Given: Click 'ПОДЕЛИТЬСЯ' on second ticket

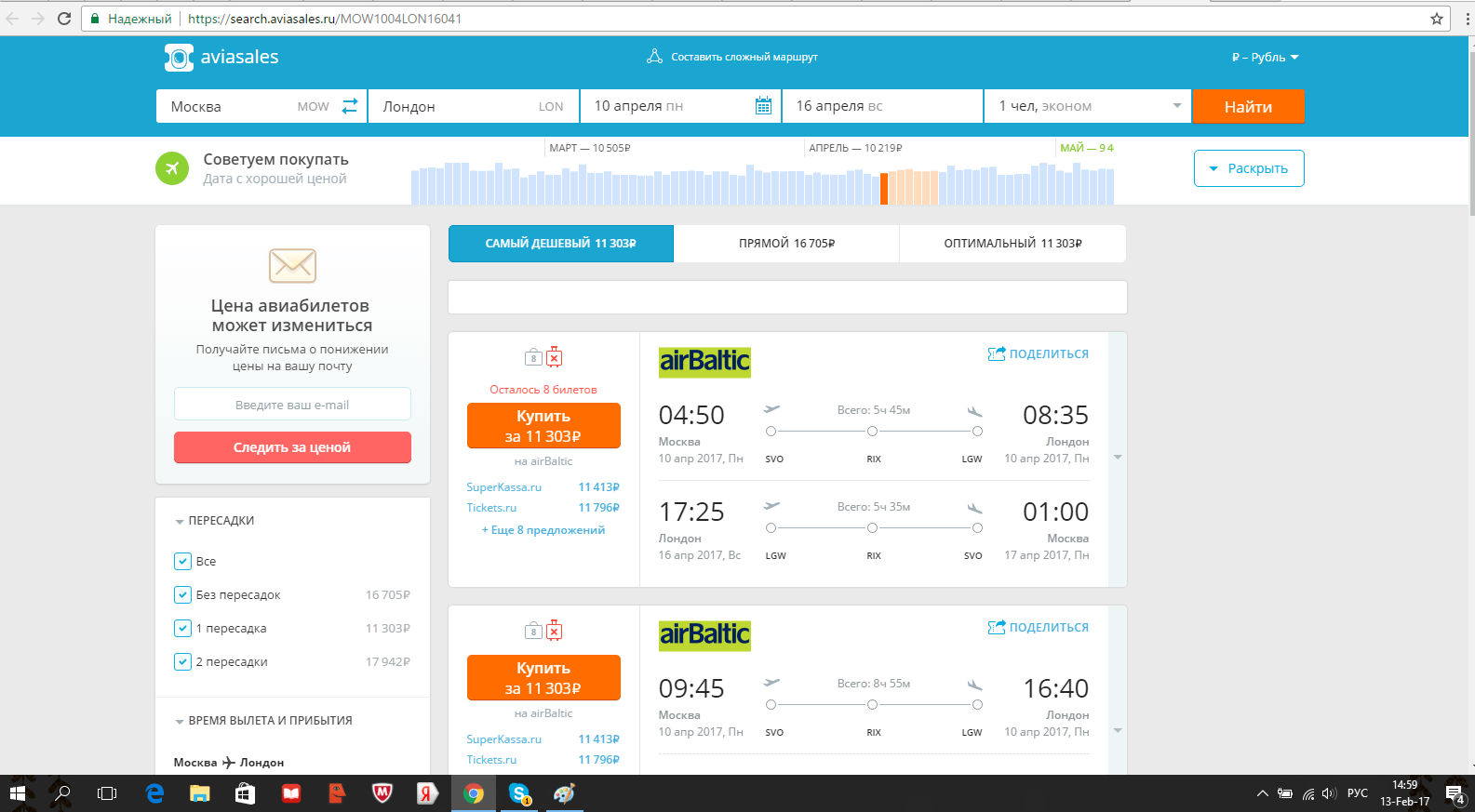Looking at the screenshot, I should click(x=1039, y=627).
